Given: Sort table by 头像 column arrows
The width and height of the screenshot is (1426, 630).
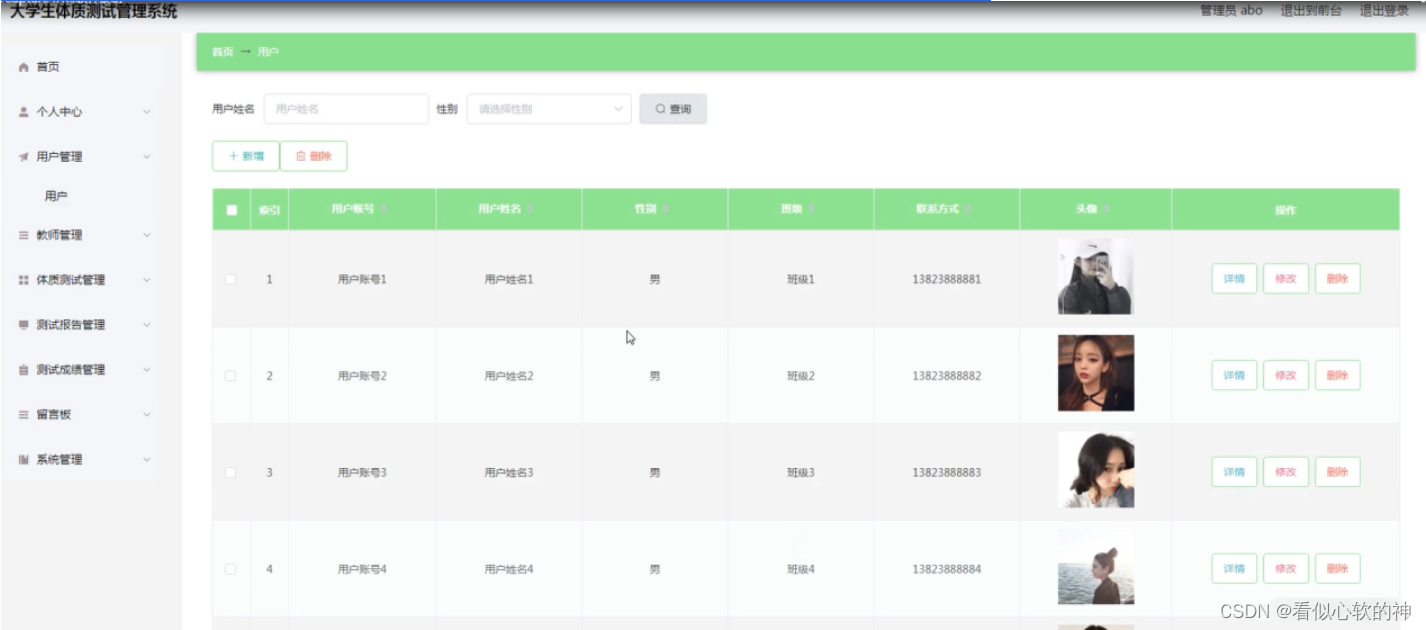Looking at the screenshot, I should (1107, 209).
